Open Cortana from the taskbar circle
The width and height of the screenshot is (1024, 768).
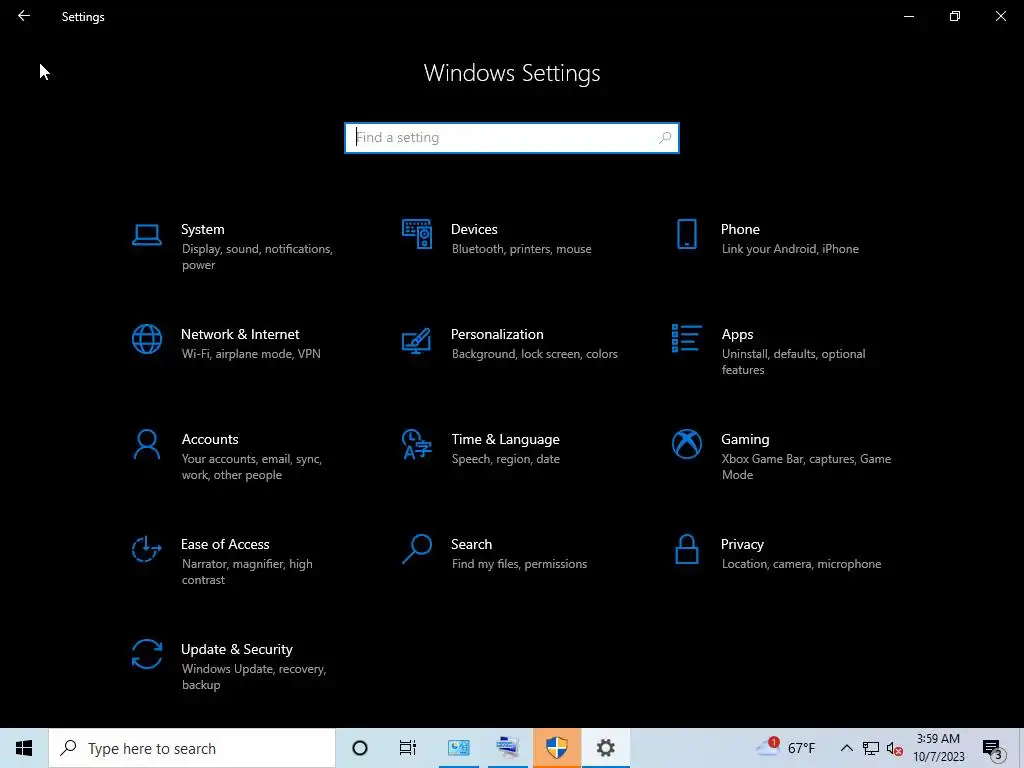tap(360, 748)
